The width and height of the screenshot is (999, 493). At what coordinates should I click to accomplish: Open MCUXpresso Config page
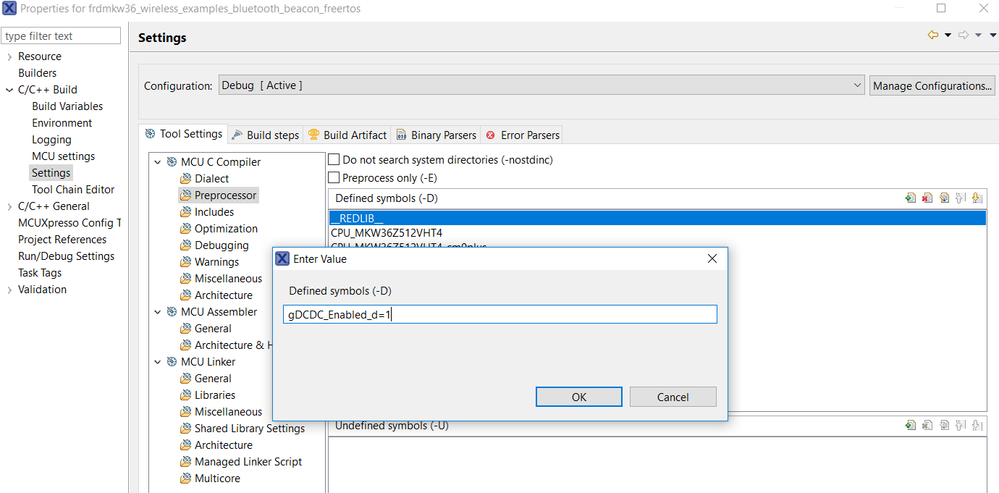[x=69, y=223]
